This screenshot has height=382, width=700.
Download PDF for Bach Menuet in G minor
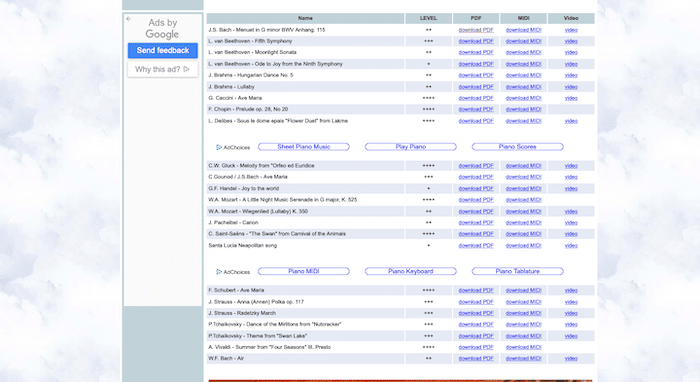pos(476,30)
